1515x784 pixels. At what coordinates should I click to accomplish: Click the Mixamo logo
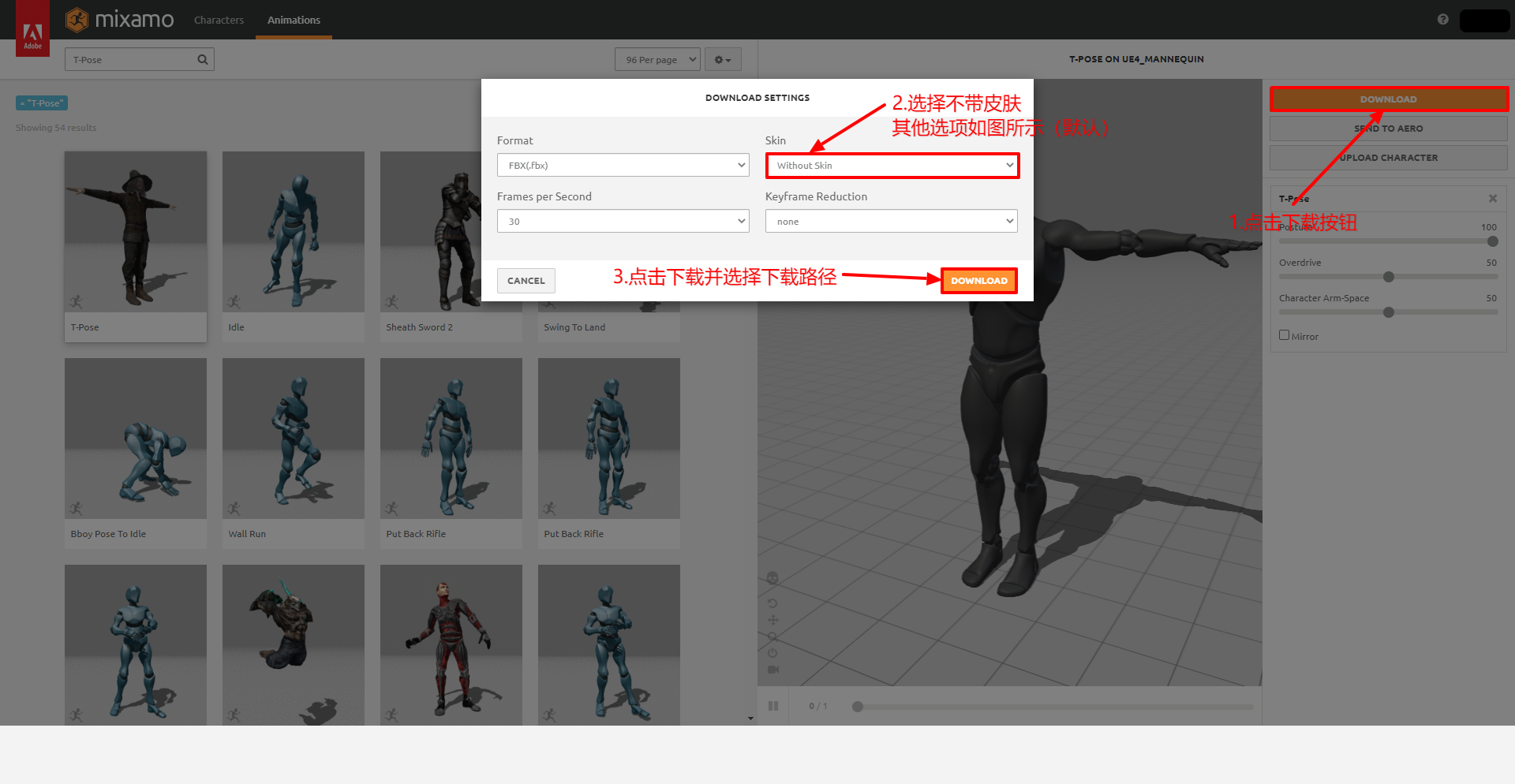(x=120, y=20)
